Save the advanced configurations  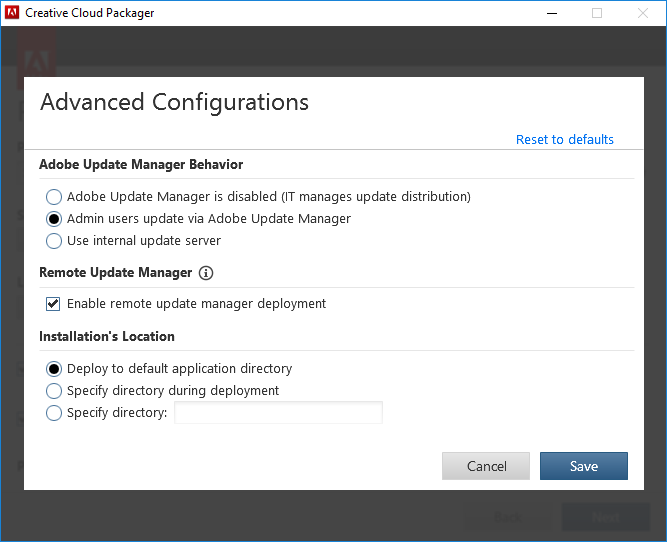(584, 466)
